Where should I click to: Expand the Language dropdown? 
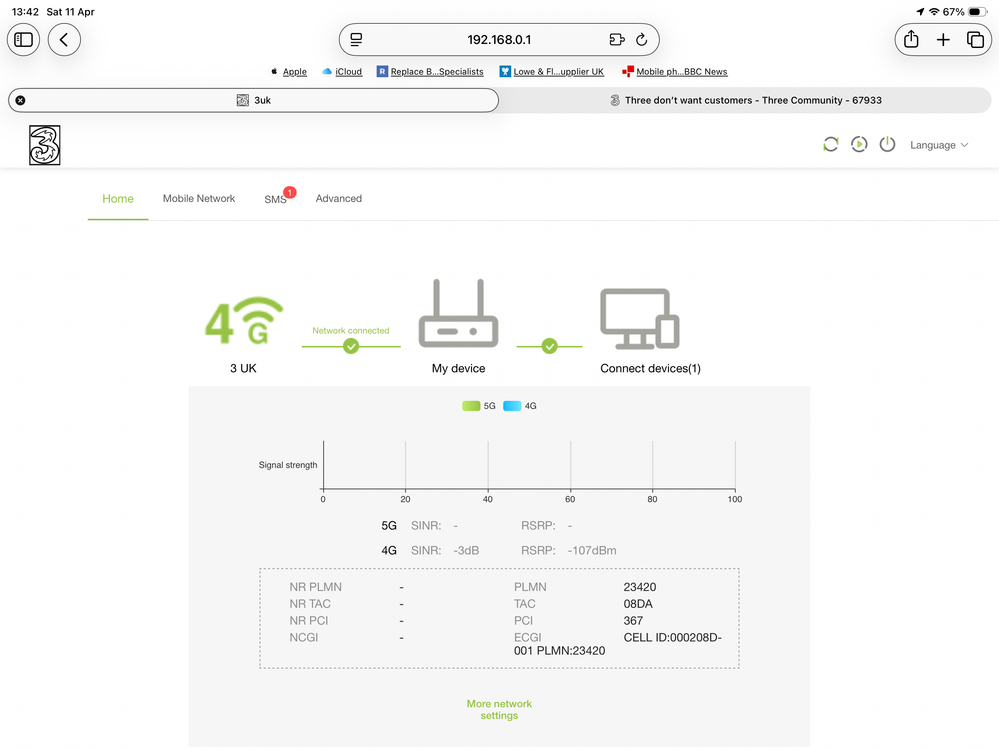938,145
